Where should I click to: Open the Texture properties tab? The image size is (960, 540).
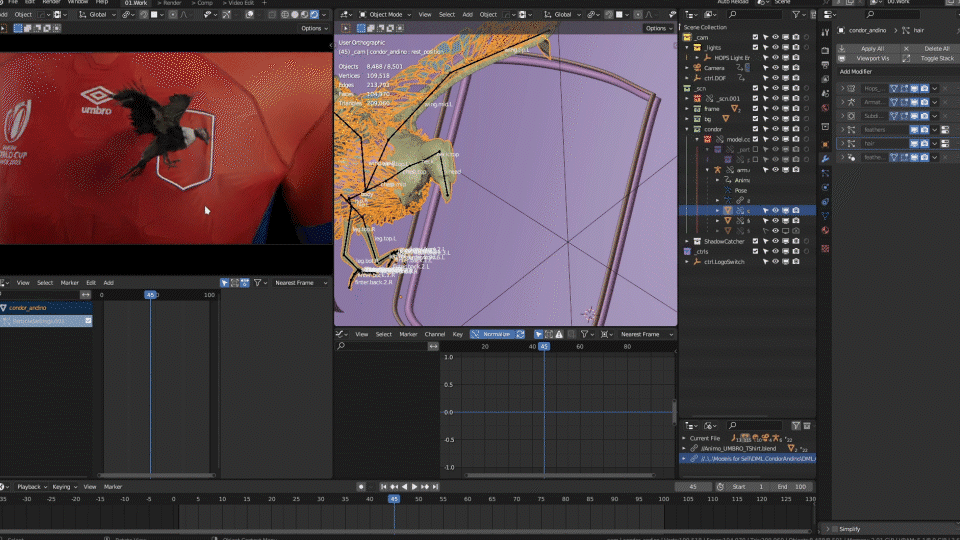[825, 249]
